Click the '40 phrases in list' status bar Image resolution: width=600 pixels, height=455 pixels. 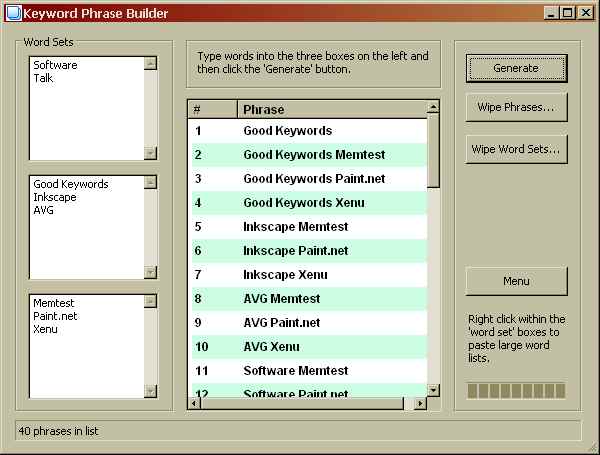[298, 431]
